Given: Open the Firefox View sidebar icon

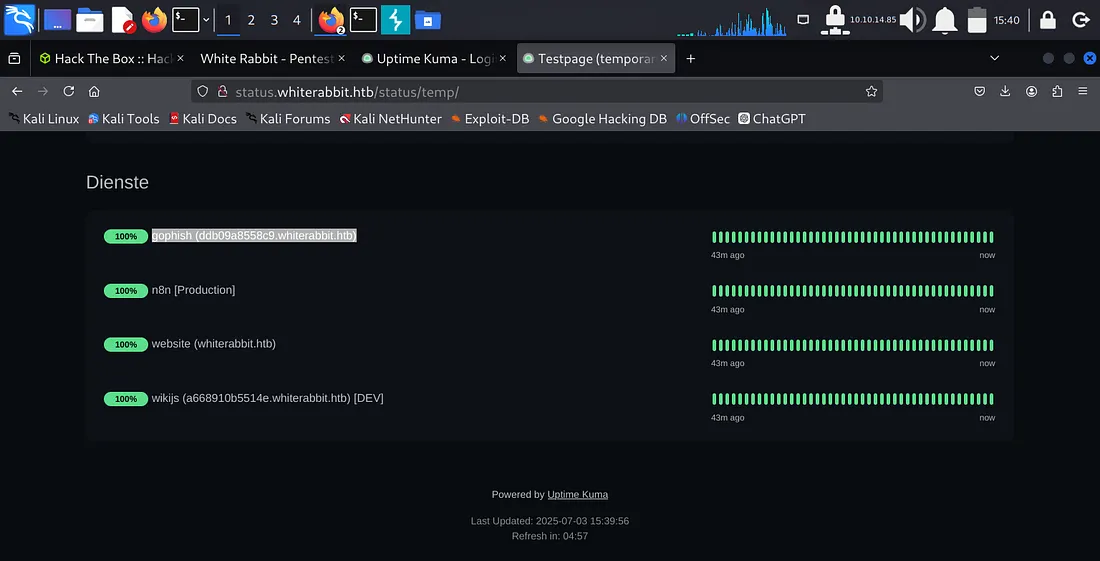Looking at the screenshot, I should (14, 59).
